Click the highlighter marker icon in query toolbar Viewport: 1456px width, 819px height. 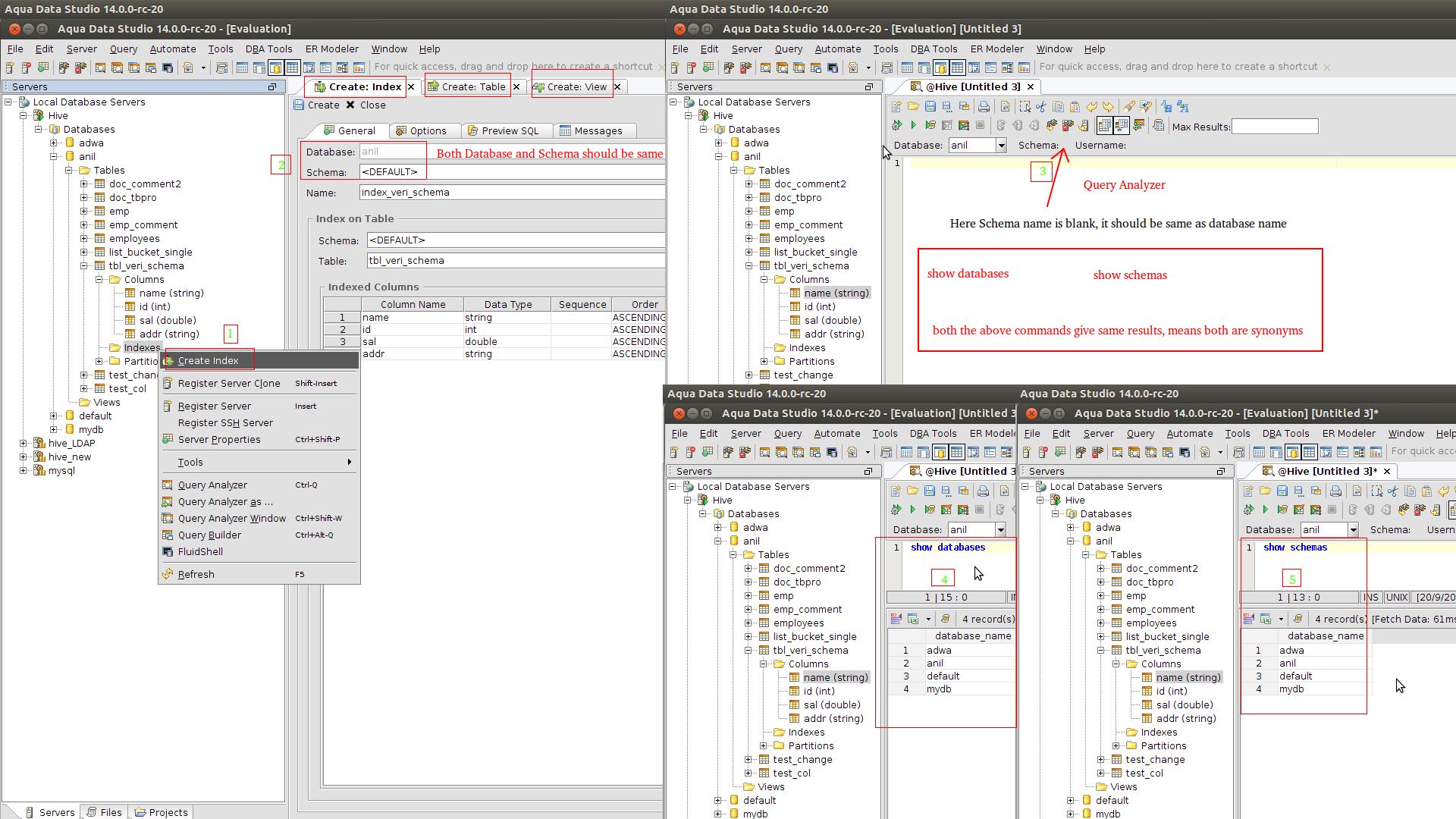pyautogui.click(x=1129, y=107)
